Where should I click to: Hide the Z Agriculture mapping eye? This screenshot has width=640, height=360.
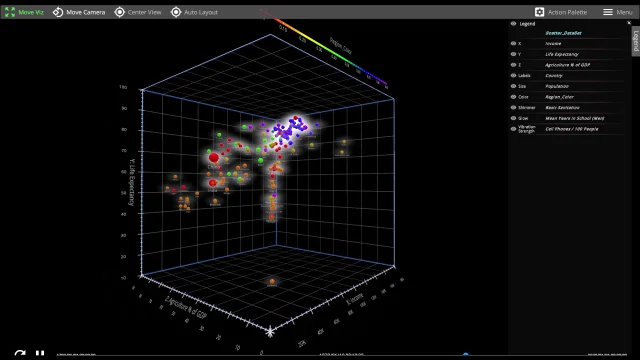513,64
